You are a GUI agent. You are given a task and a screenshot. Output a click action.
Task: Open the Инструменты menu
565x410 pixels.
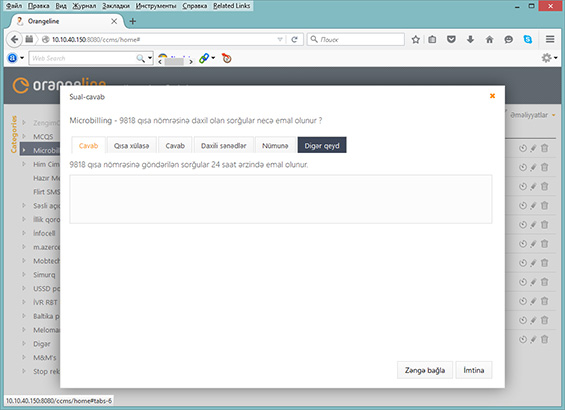click(x=156, y=6)
